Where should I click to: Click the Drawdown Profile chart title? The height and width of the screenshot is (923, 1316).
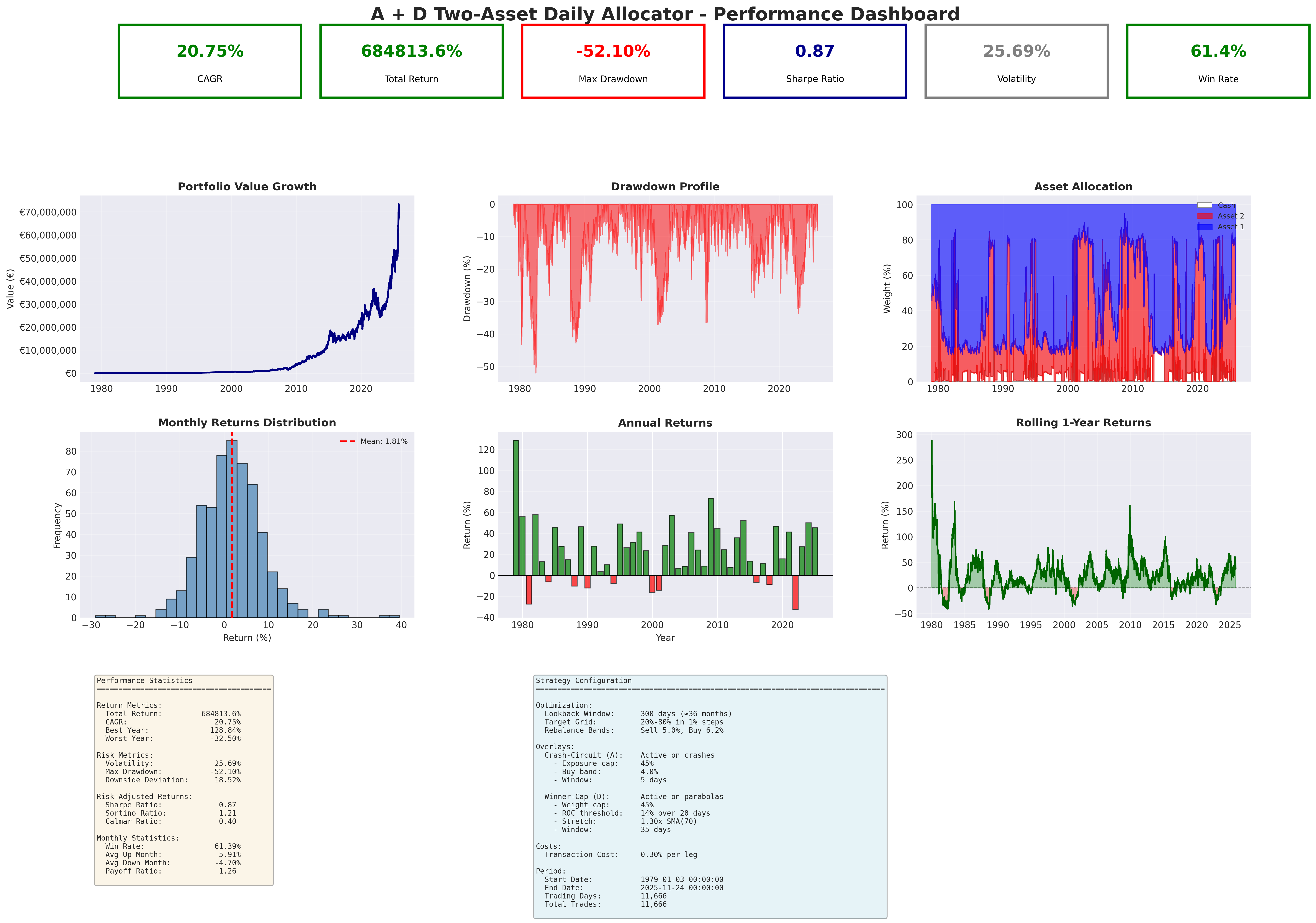coord(665,187)
